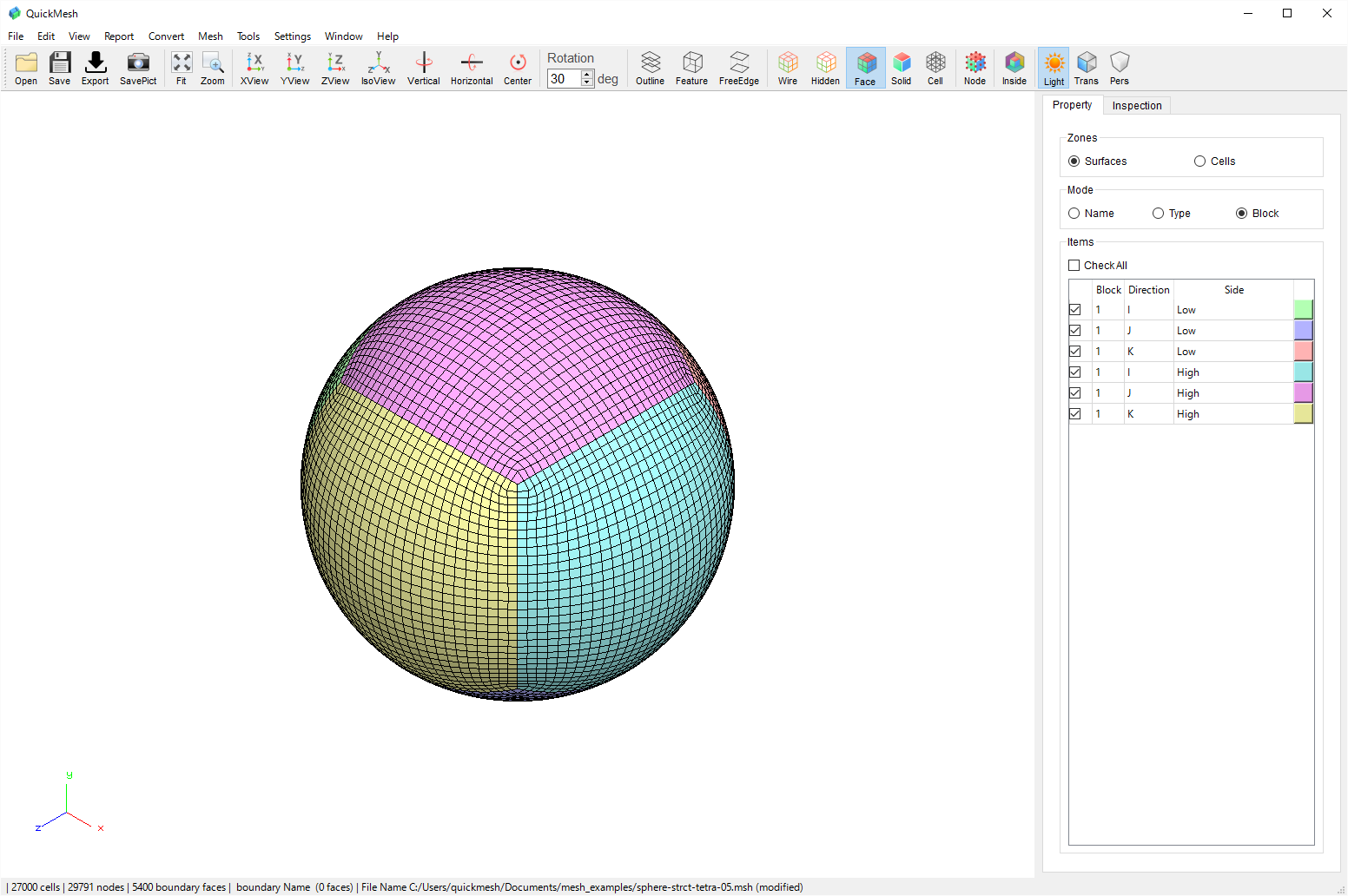Uncheck the J High block row

(x=1075, y=393)
